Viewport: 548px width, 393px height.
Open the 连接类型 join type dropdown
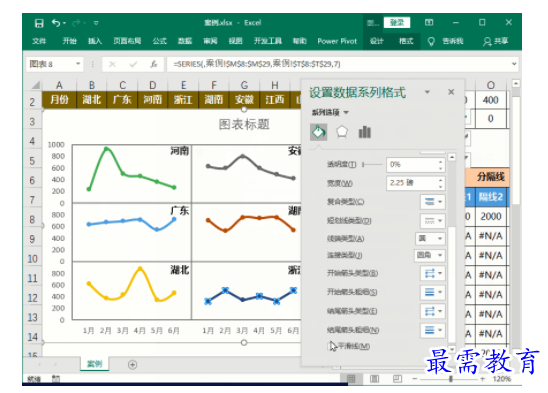click(430, 255)
